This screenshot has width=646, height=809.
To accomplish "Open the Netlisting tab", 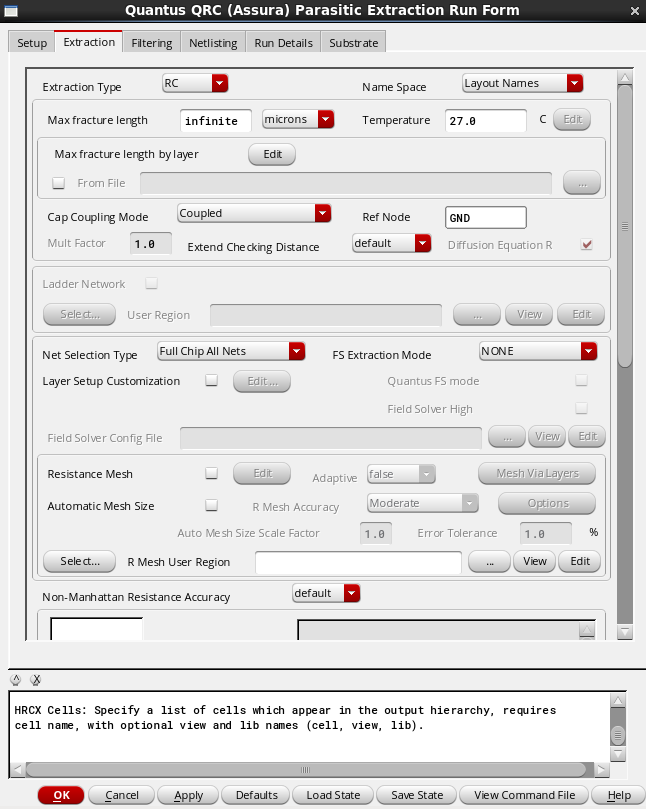I will [213, 43].
